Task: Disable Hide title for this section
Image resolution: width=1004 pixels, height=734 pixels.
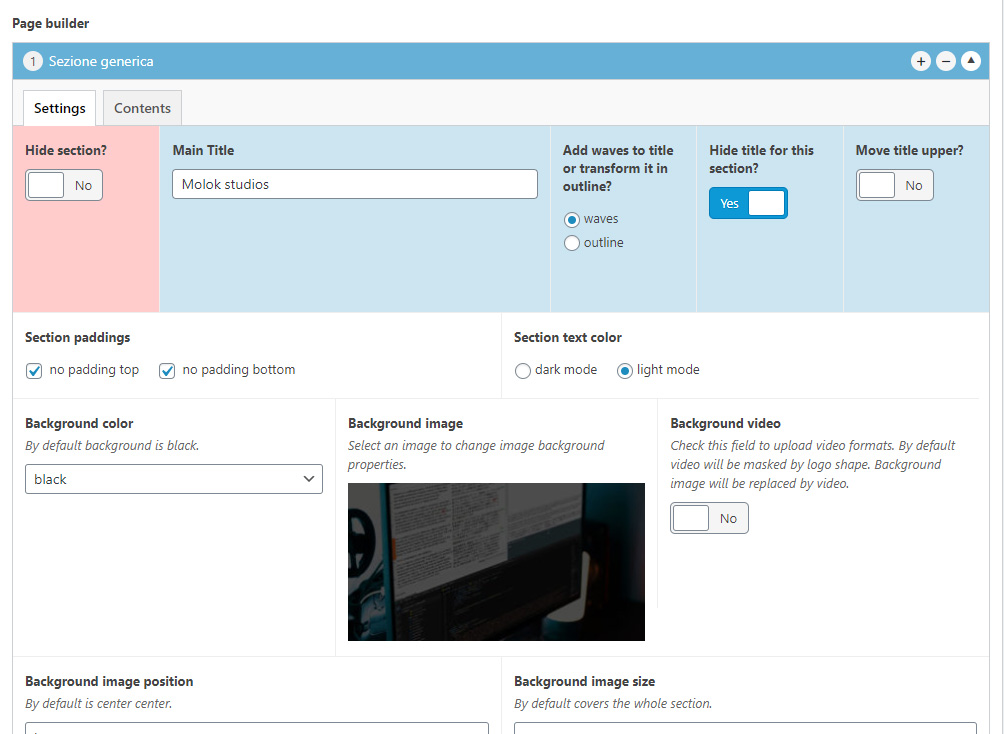Action: click(748, 203)
